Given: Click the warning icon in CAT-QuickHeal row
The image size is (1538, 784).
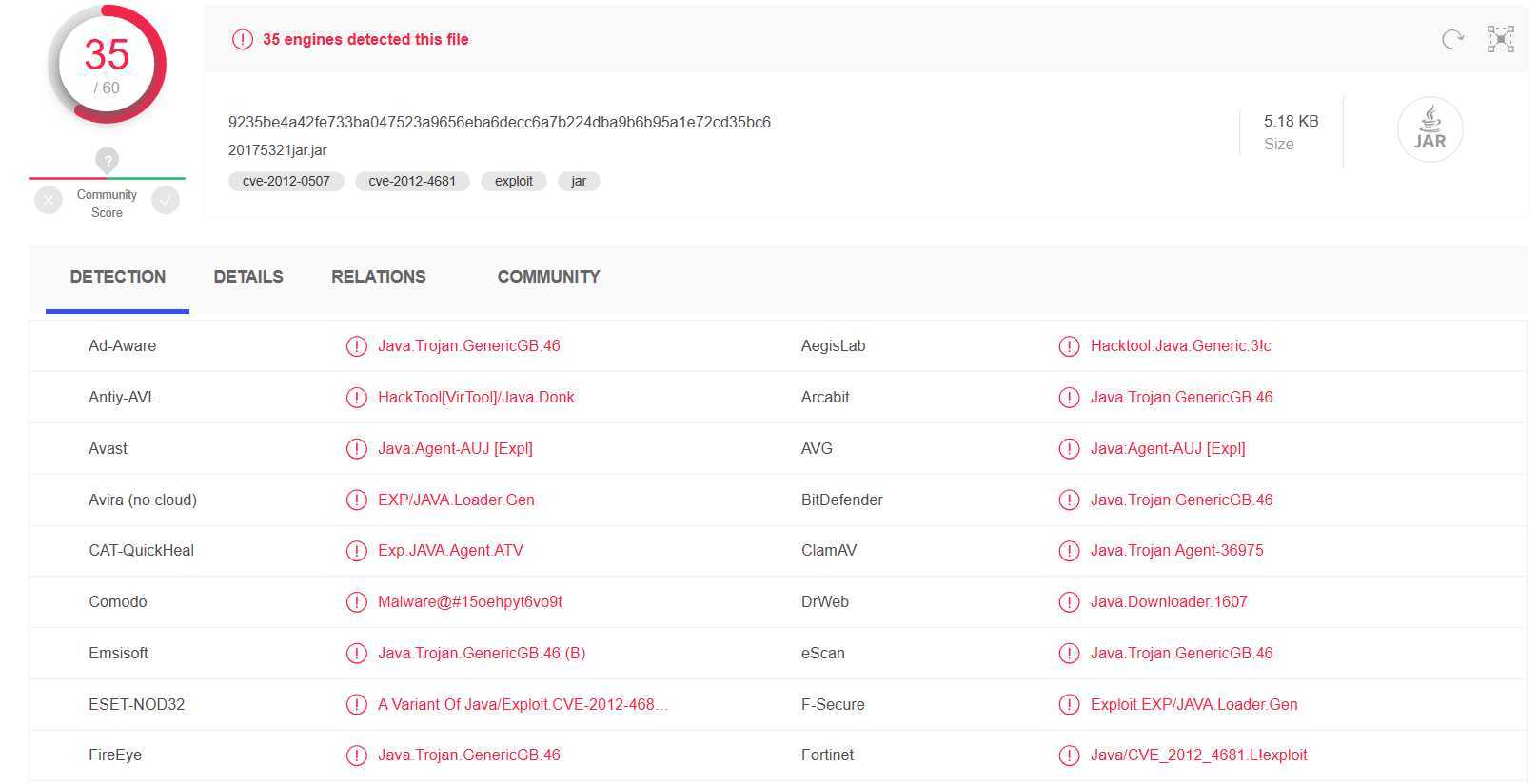Looking at the screenshot, I should (x=356, y=551).
